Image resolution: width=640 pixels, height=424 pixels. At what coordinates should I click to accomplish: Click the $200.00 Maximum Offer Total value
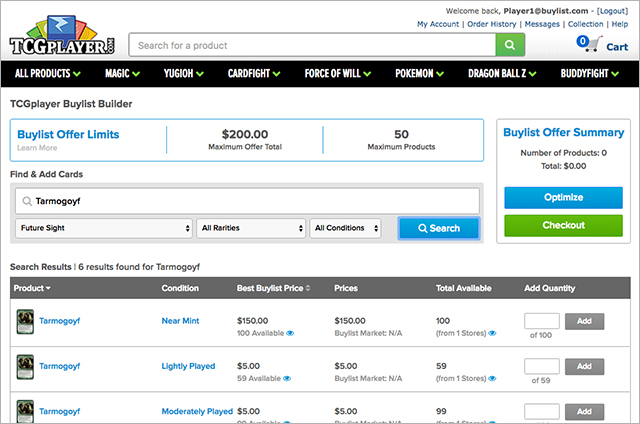(245, 134)
